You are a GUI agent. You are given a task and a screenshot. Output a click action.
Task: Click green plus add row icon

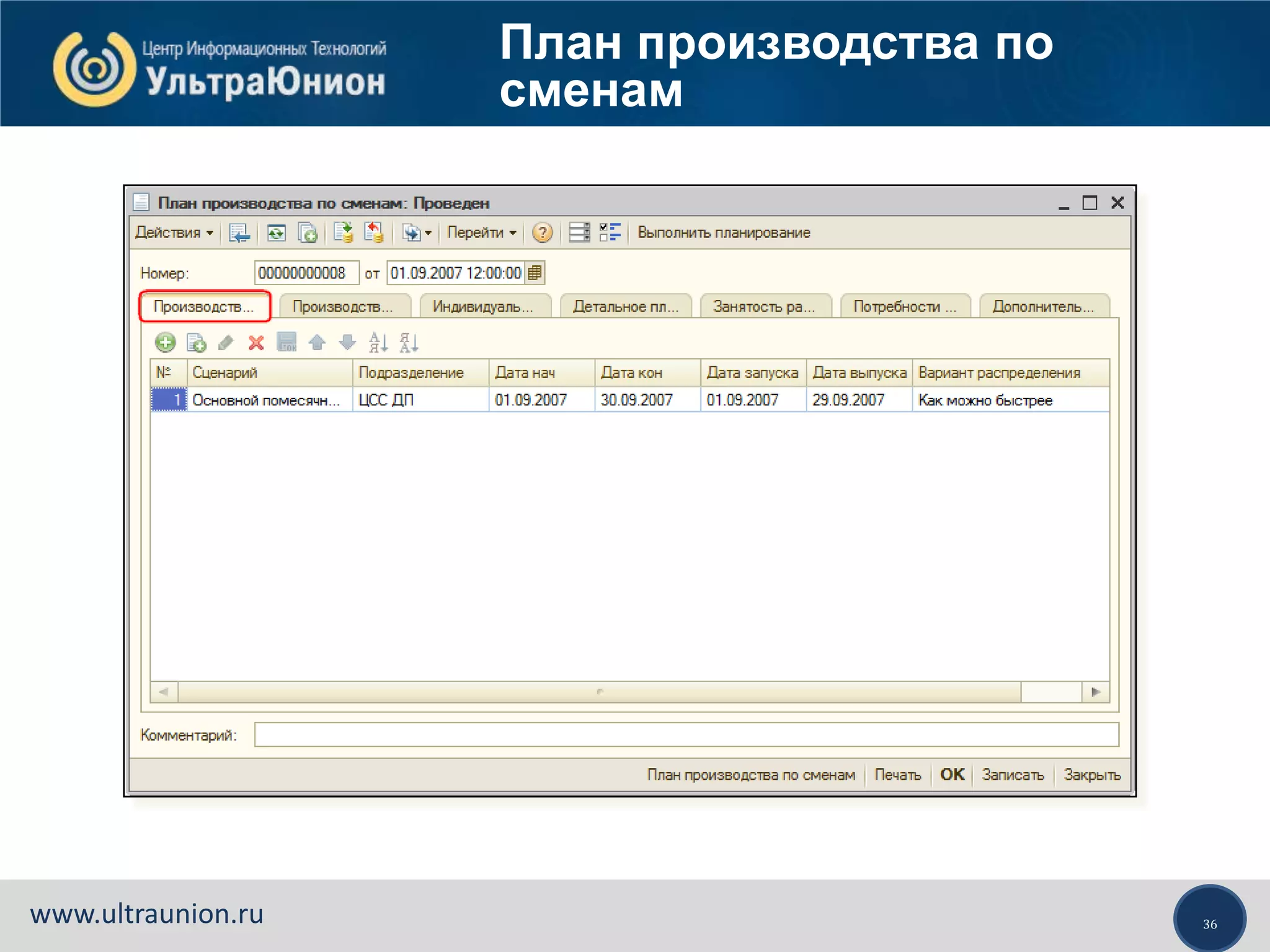165,342
